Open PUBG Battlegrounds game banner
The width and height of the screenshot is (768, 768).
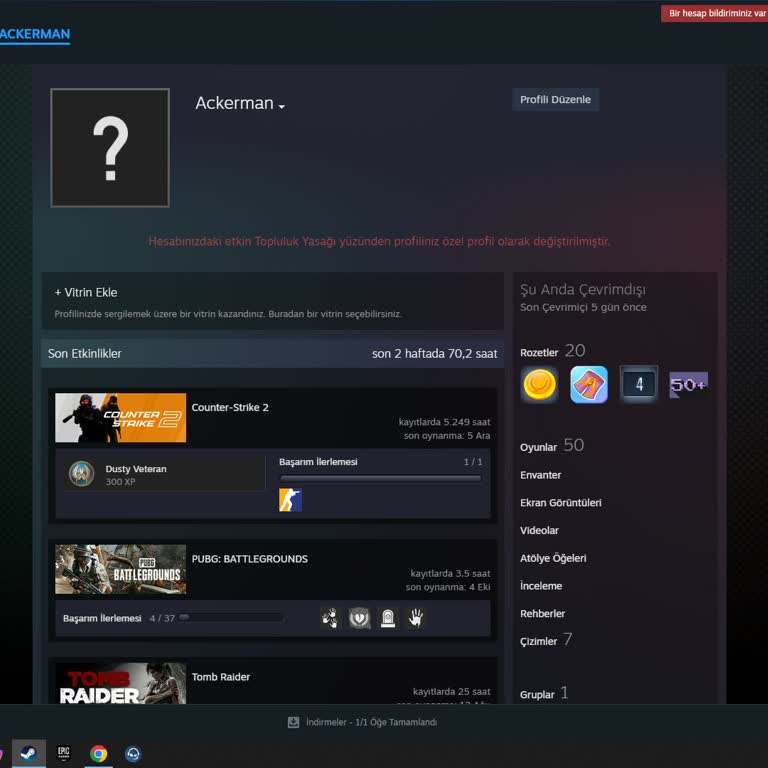(120, 569)
